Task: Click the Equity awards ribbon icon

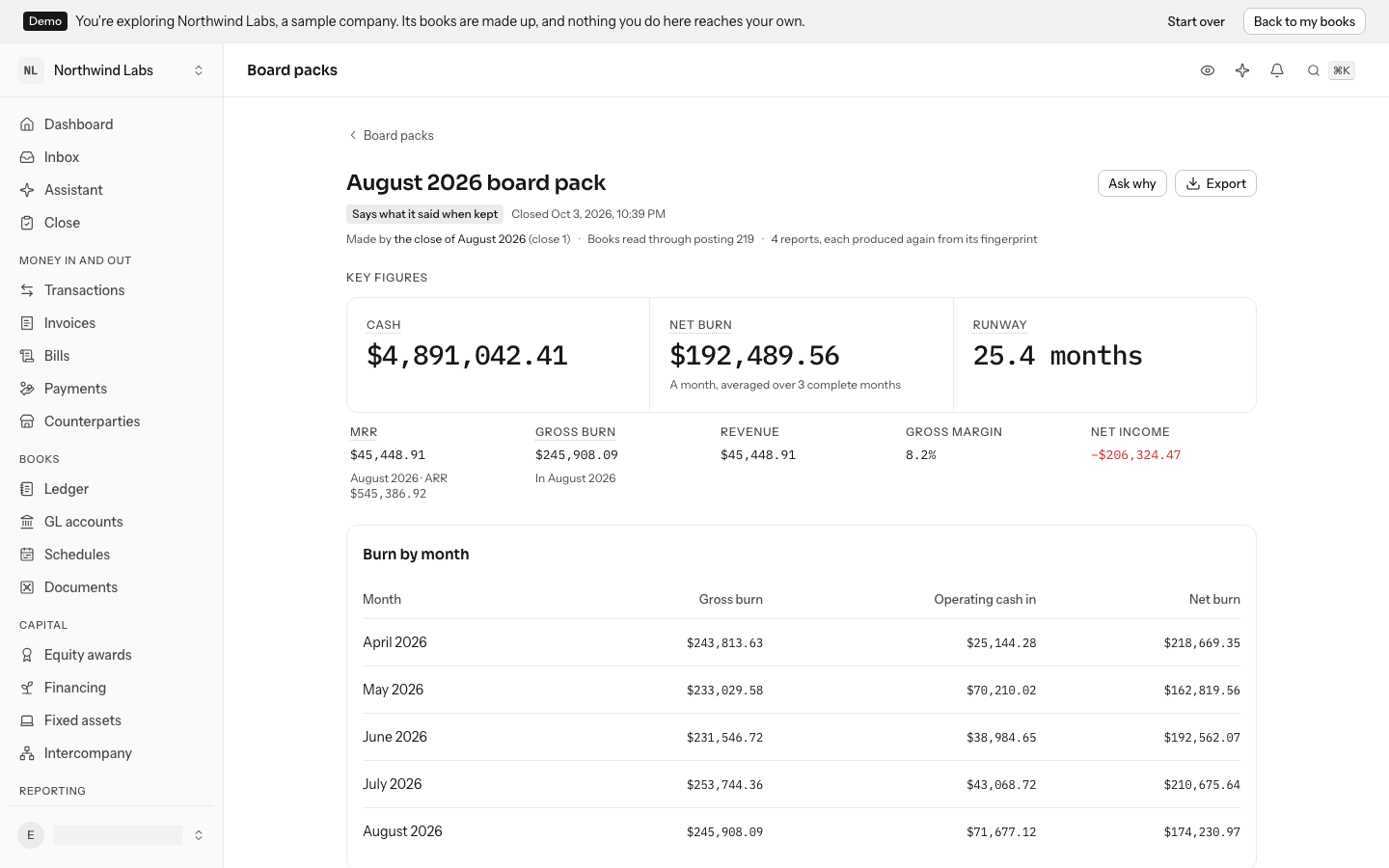Action: point(27,655)
